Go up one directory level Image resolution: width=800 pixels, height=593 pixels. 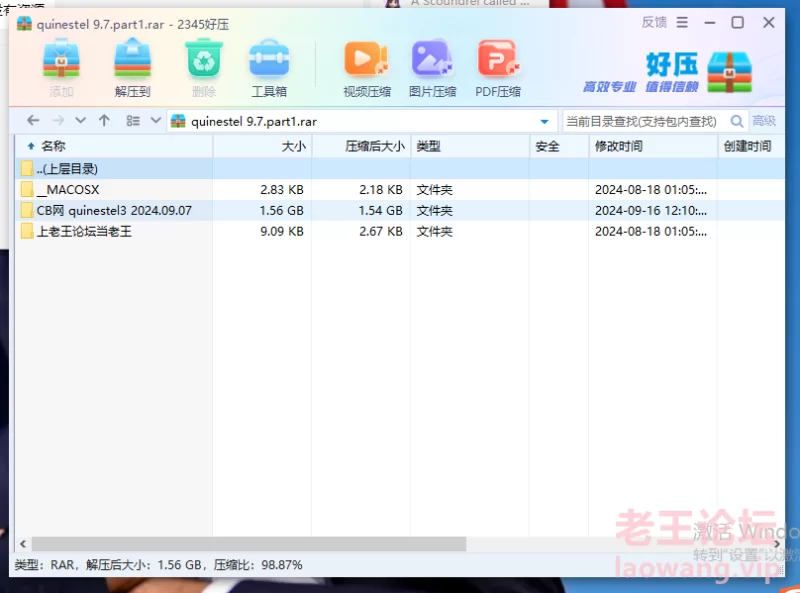pos(104,120)
